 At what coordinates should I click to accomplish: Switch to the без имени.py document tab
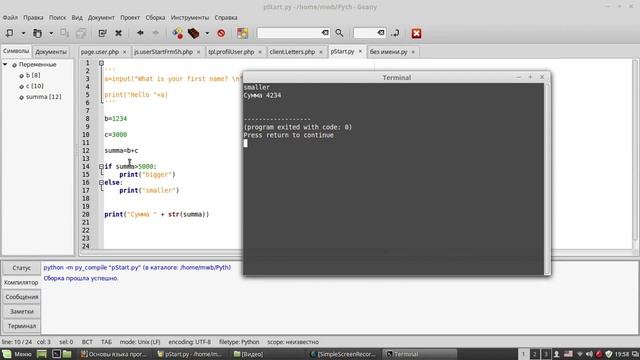[x=389, y=52]
